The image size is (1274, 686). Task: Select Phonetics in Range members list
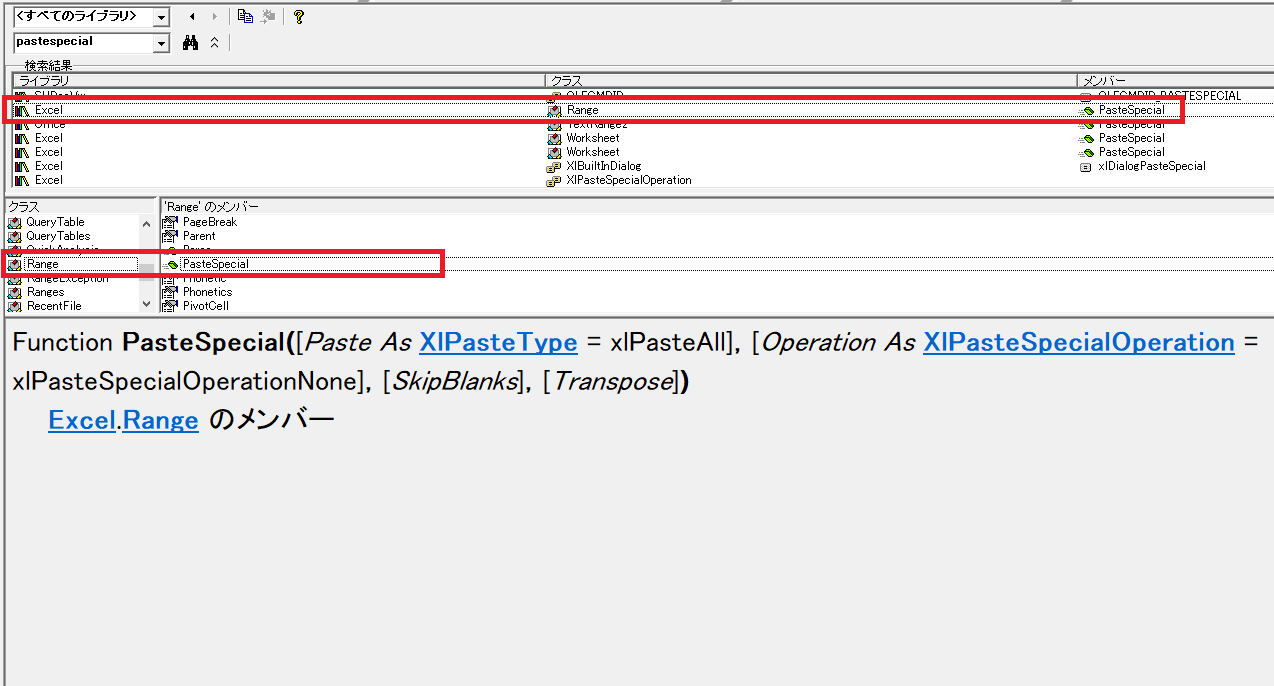(207, 292)
